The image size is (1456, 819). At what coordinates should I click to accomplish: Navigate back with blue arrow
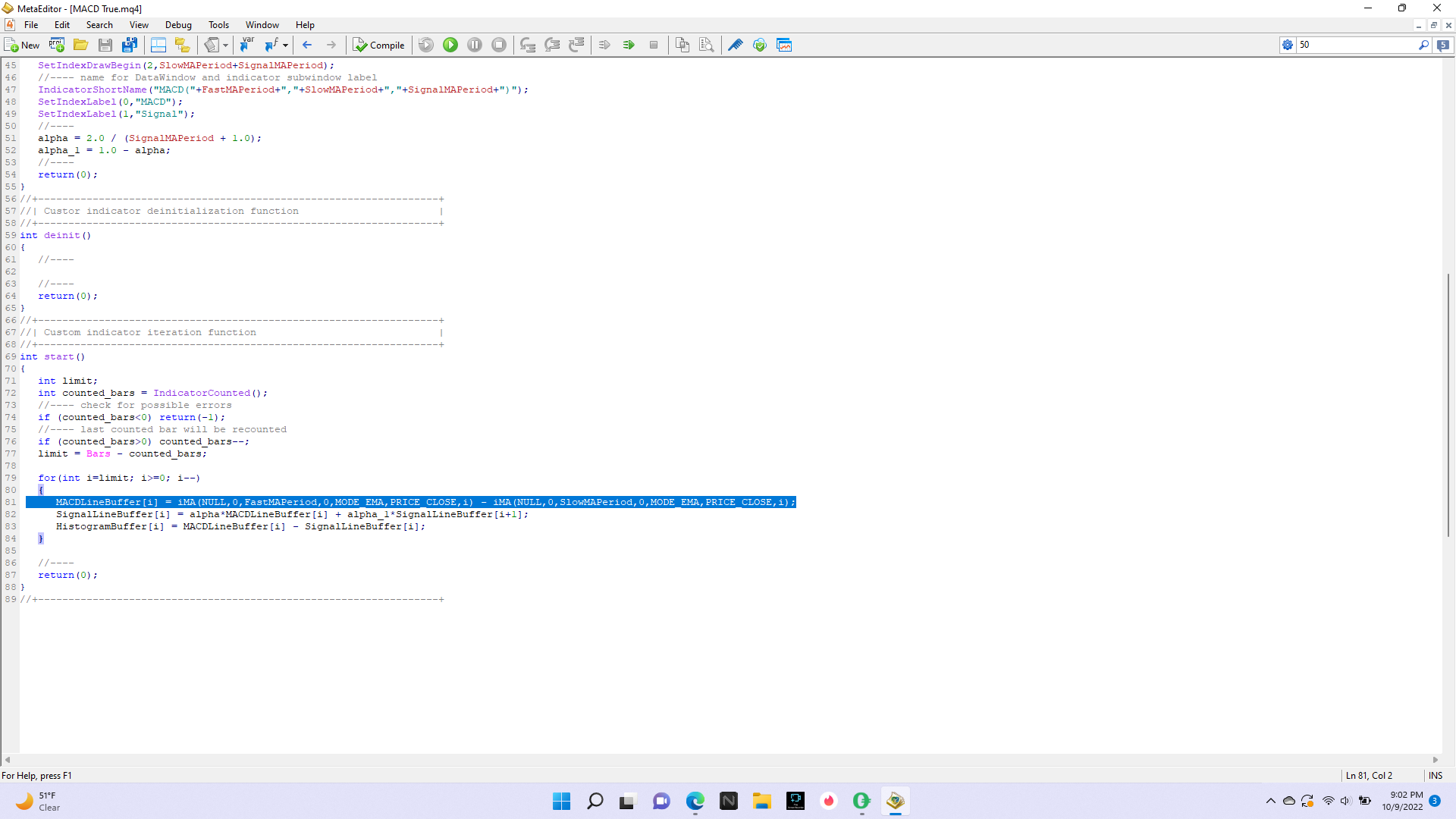pos(307,45)
